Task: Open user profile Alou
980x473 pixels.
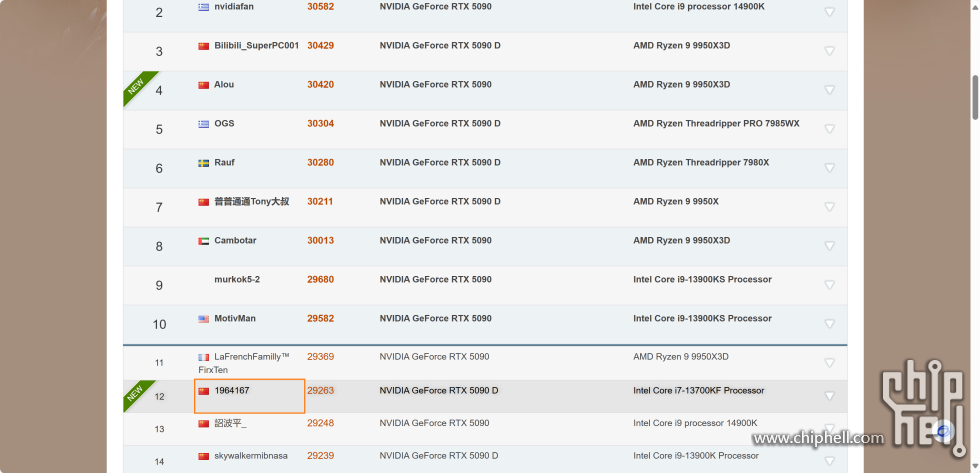Action: pyautogui.click(x=224, y=84)
